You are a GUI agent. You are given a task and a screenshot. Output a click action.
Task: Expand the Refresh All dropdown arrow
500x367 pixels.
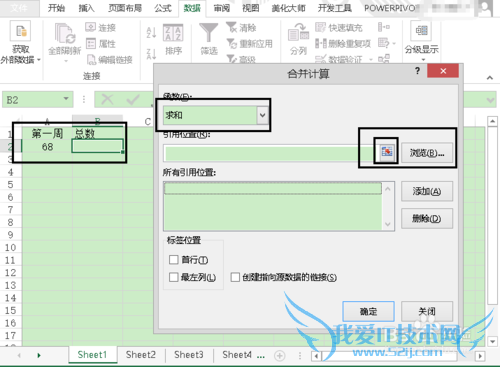click(x=65, y=61)
